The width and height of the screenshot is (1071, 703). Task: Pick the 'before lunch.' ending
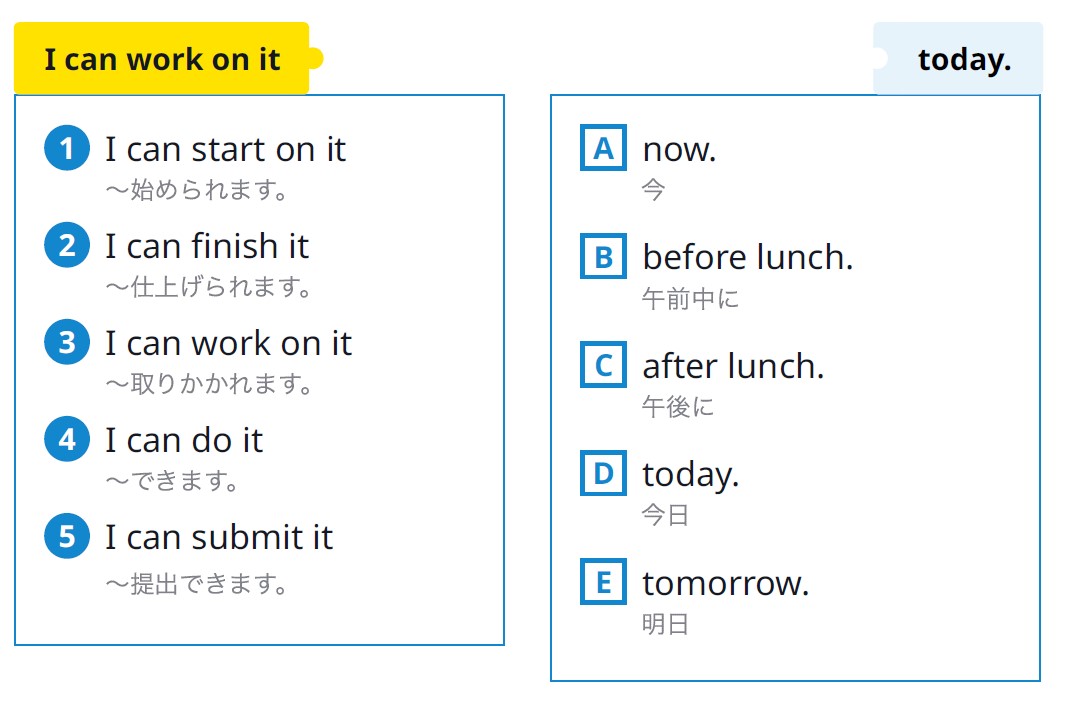coord(748,258)
